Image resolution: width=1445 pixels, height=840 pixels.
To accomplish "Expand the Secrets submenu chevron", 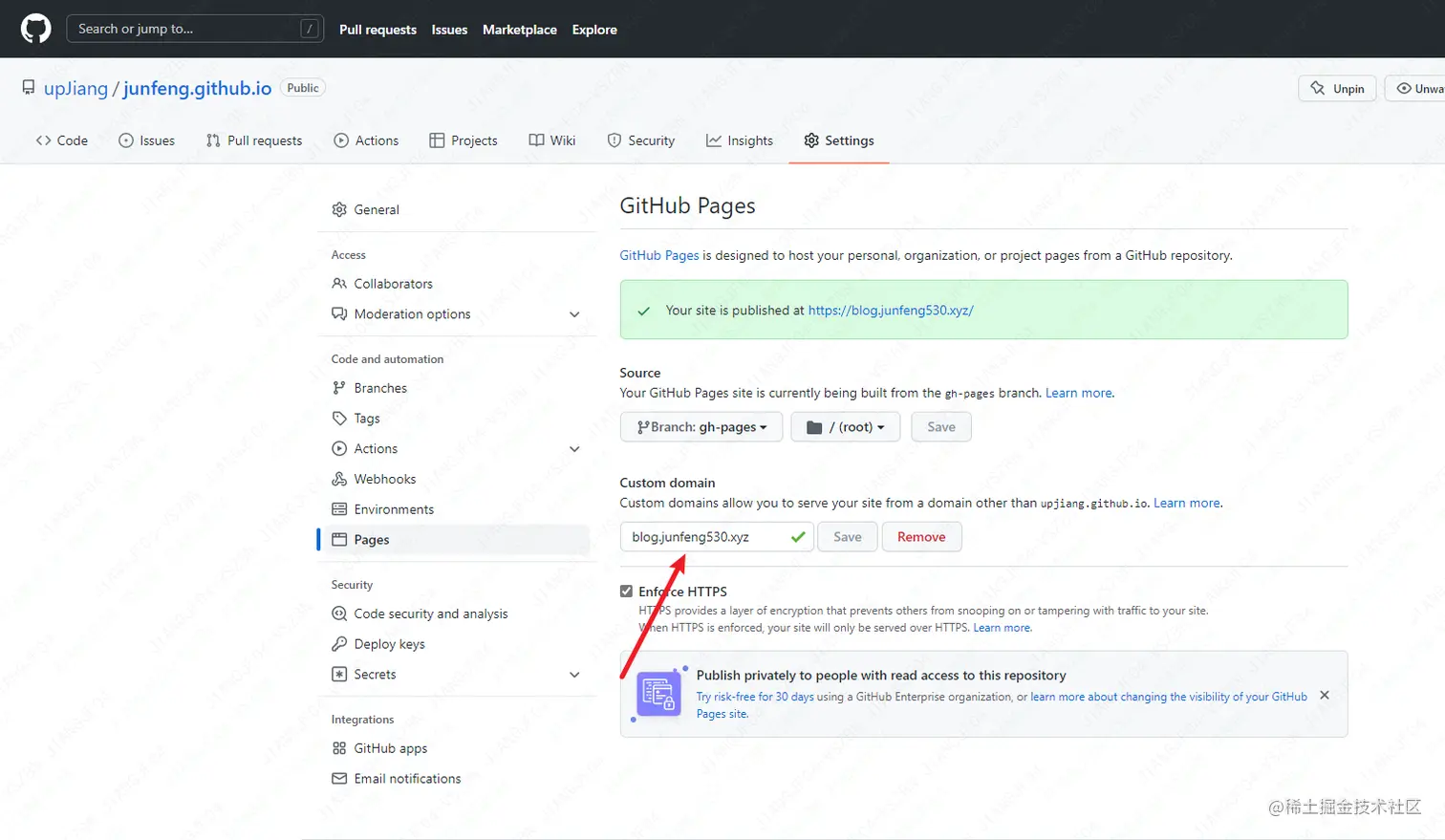I will click(574, 675).
